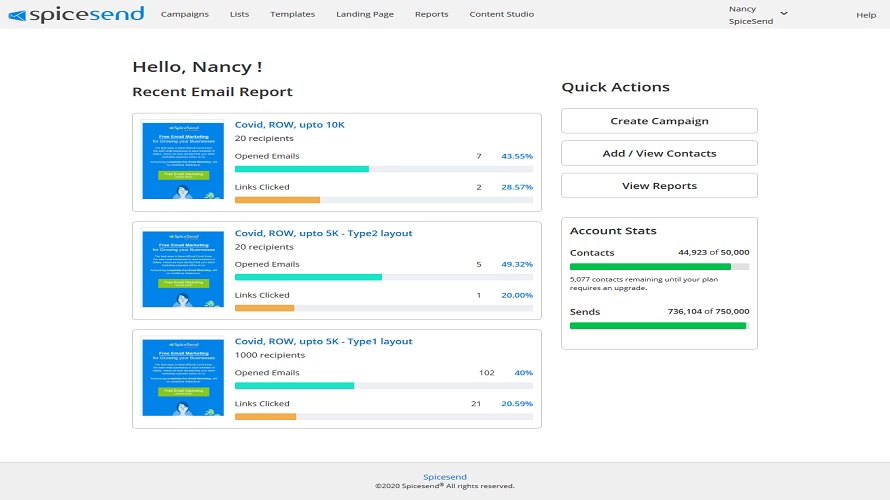This screenshot has height=500, width=890.
Task: Click thumbnail of the Type2 layout campaign
Action: 183,269
